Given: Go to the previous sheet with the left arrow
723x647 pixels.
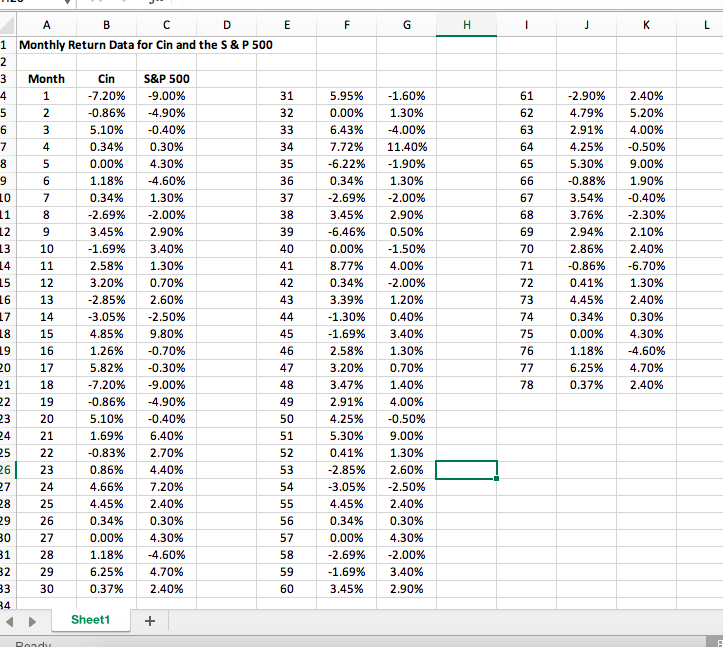Looking at the screenshot, I should tap(10, 621).
